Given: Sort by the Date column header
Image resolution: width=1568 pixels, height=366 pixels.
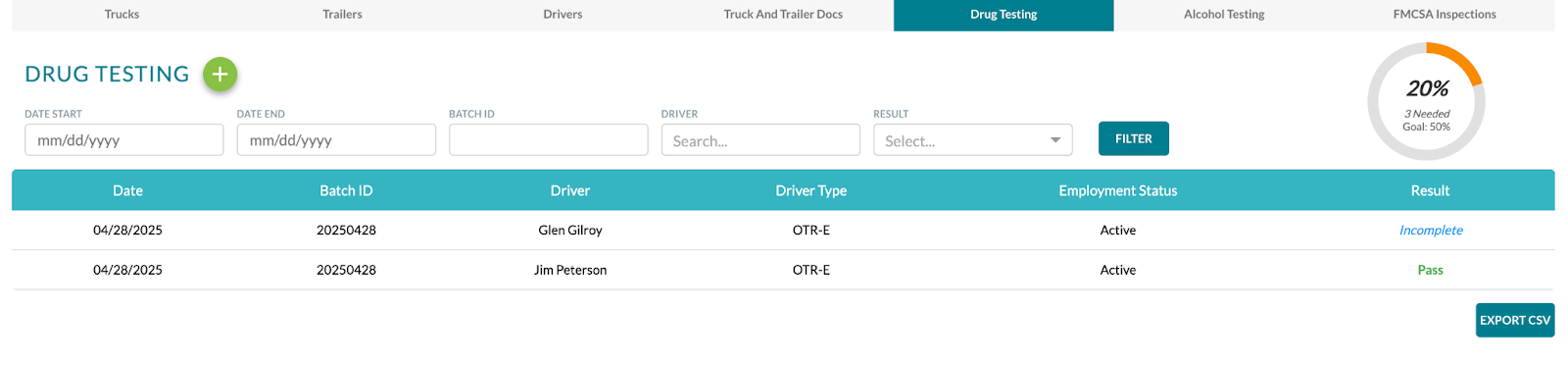Looking at the screenshot, I should pos(127,190).
